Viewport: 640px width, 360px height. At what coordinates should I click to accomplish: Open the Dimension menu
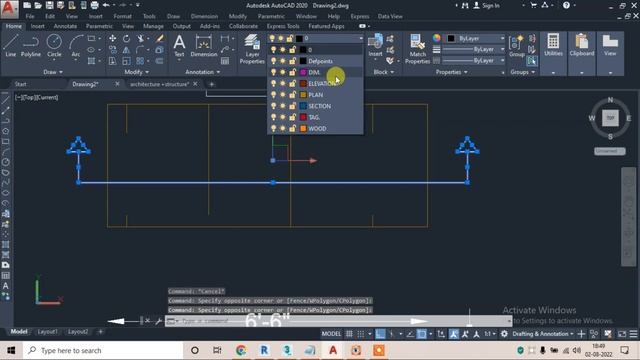pyautogui.click(x=204, y=16)
